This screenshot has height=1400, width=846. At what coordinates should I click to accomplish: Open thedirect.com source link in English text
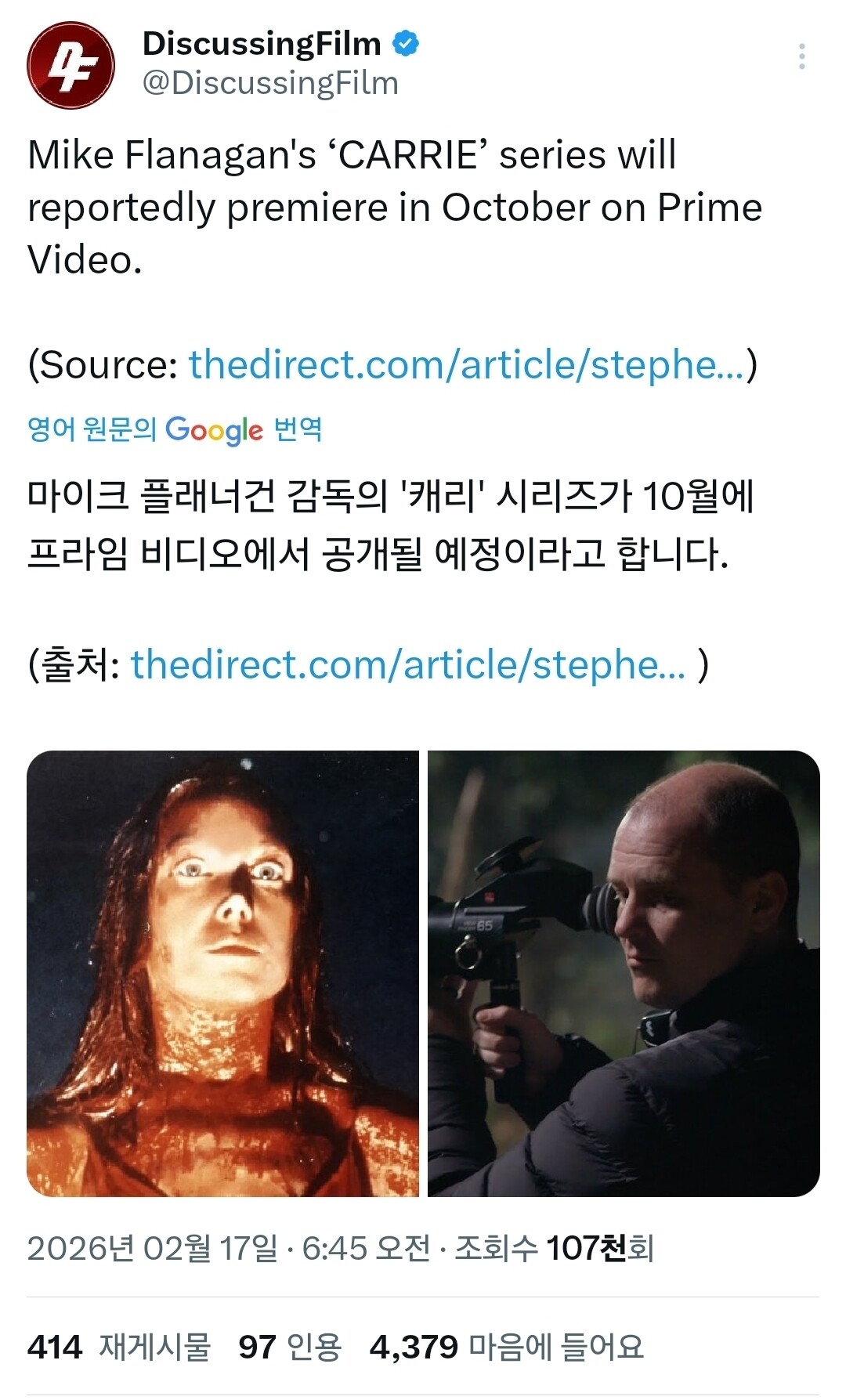(466, 364)
